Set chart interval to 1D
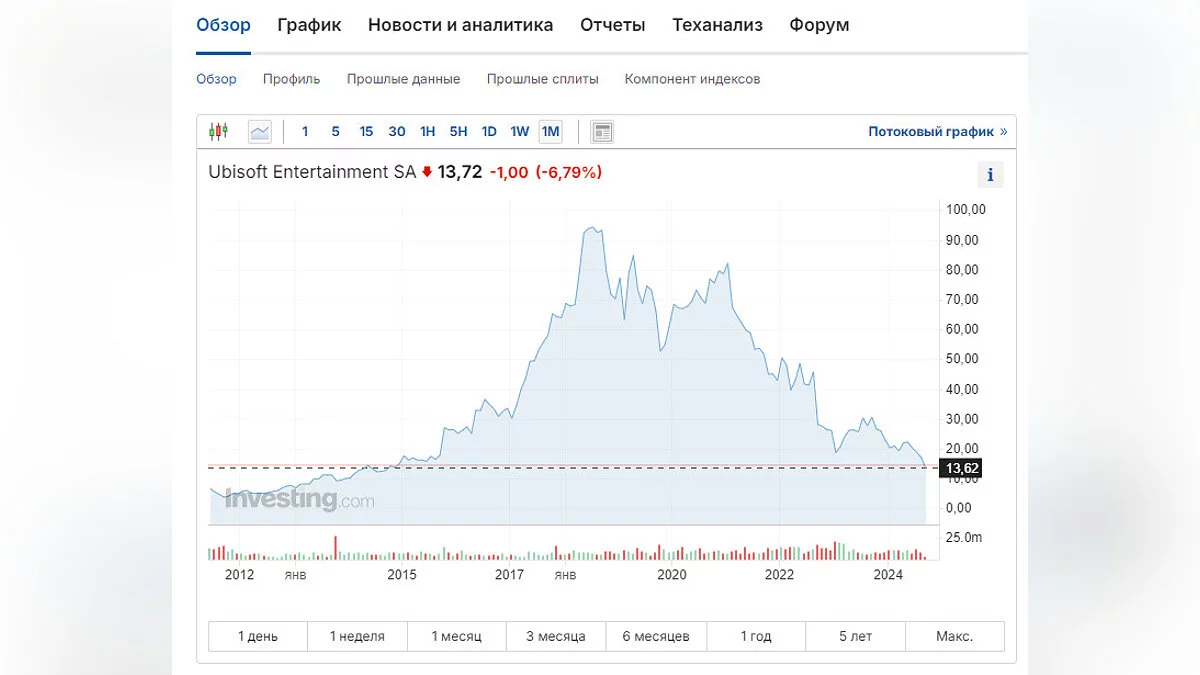Screen dimensions: 1200x675 tap(489, 131)
